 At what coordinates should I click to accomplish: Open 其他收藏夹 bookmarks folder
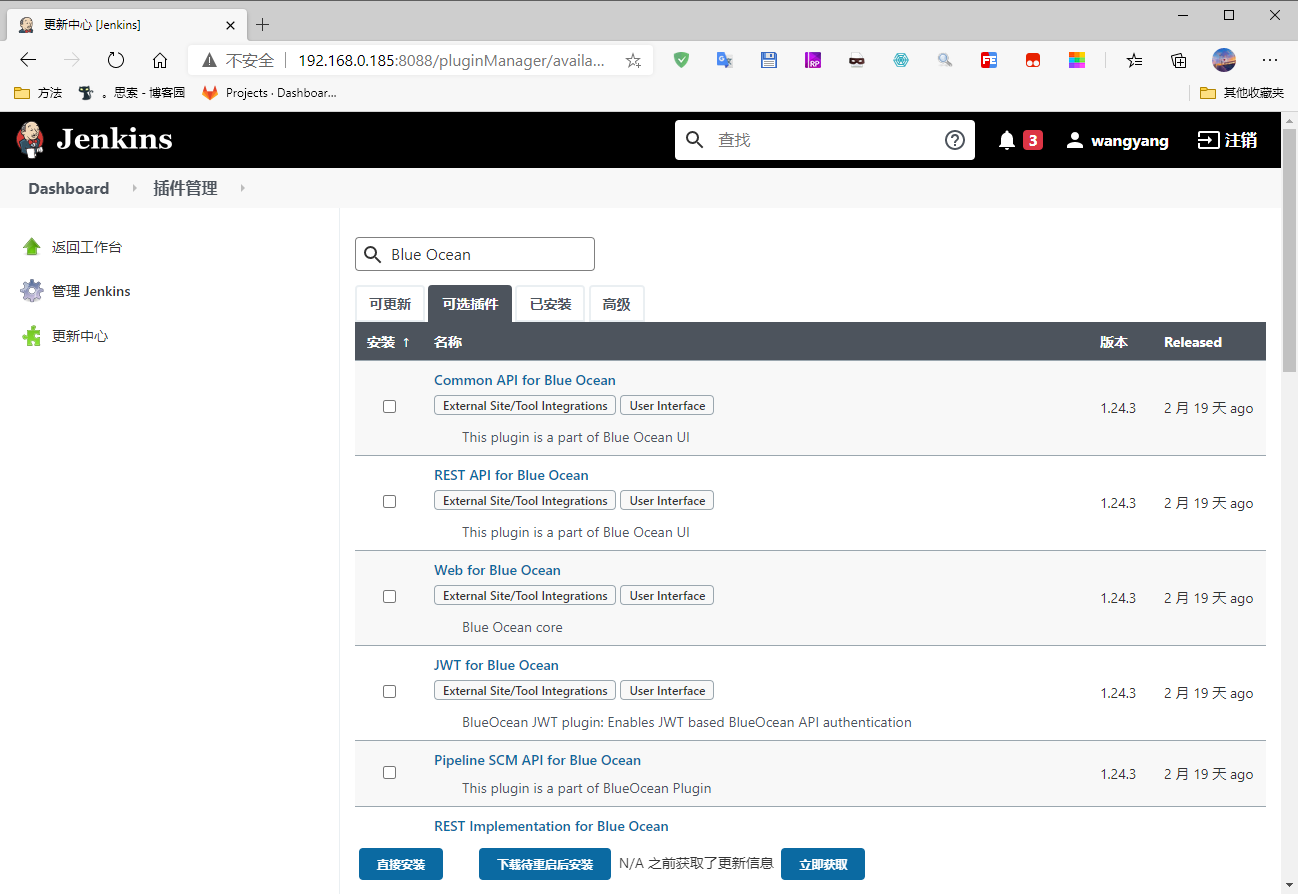[x=1242, y=93]
